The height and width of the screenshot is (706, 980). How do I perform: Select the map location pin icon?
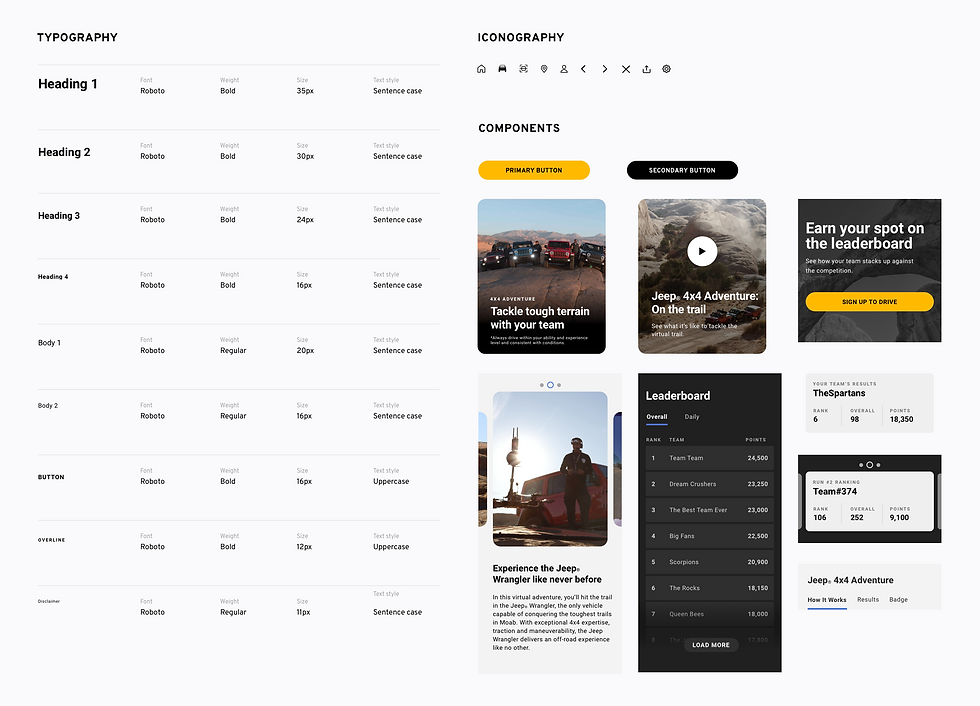(x=544, y=69)
